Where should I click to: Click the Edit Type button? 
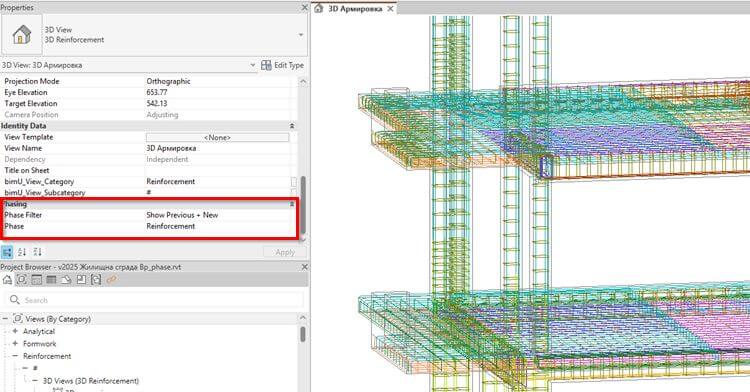click(283, 65)
